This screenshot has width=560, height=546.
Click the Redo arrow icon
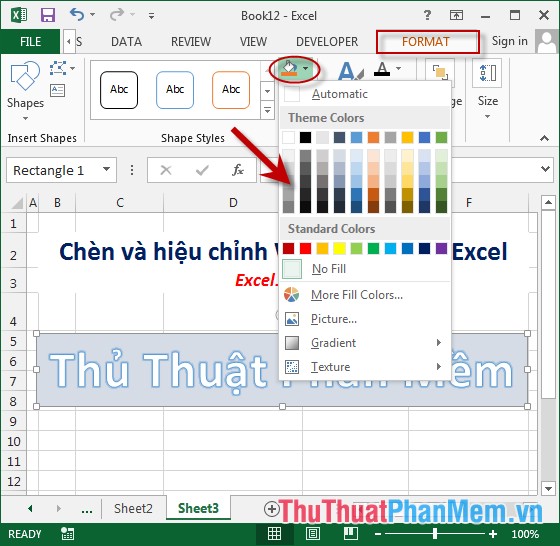coord(117,15)
